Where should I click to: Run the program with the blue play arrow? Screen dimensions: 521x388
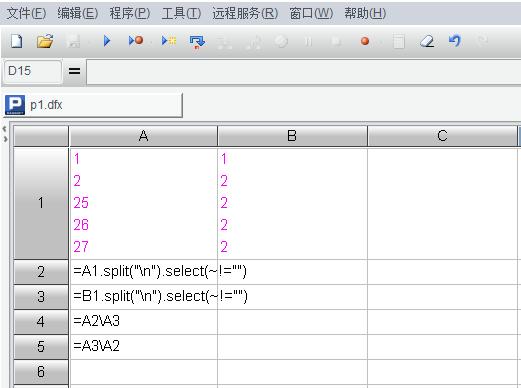pos(107,41)
